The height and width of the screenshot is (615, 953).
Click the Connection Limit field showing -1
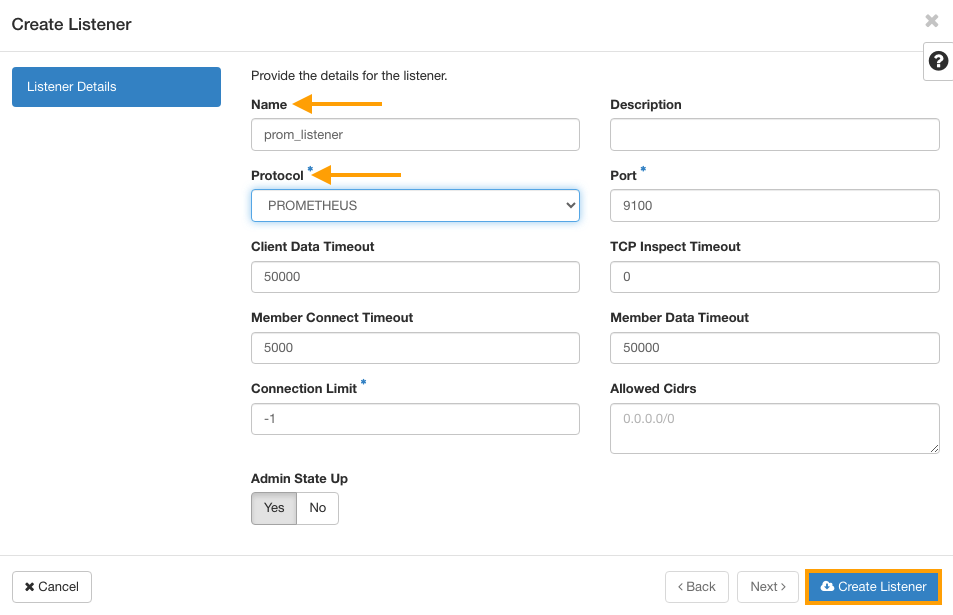[x=415, y=419]
